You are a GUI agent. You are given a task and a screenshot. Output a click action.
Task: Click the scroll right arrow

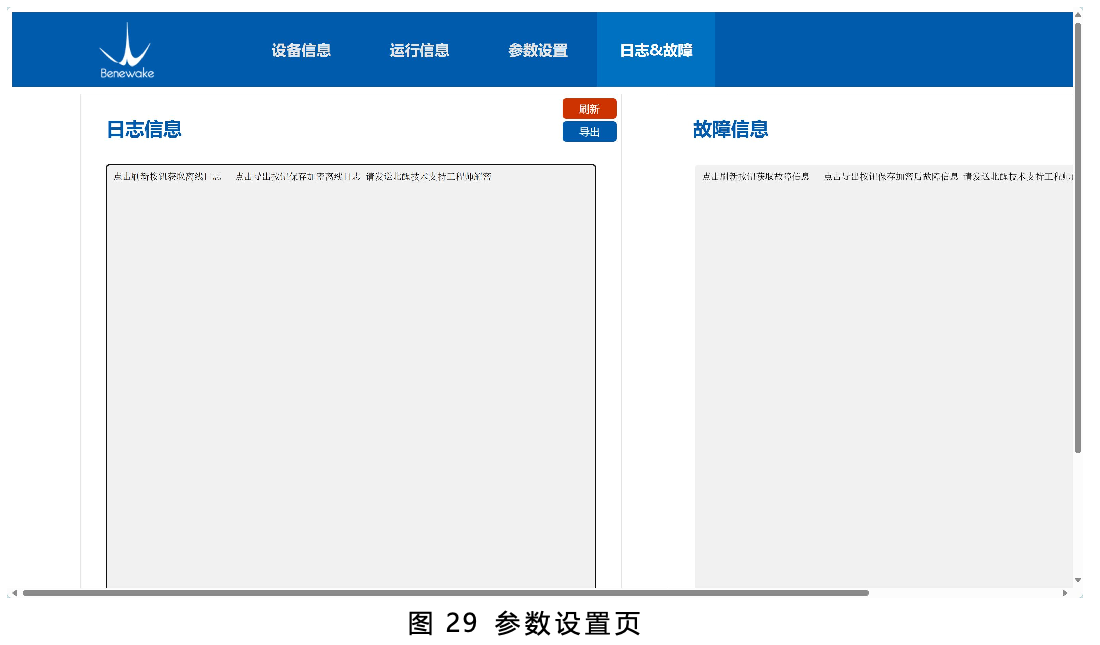1065,593
